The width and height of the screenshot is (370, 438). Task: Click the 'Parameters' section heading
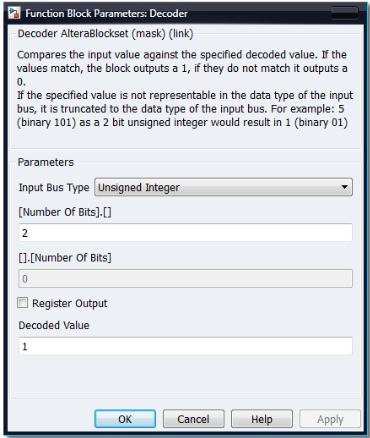[x=46, y=162]
